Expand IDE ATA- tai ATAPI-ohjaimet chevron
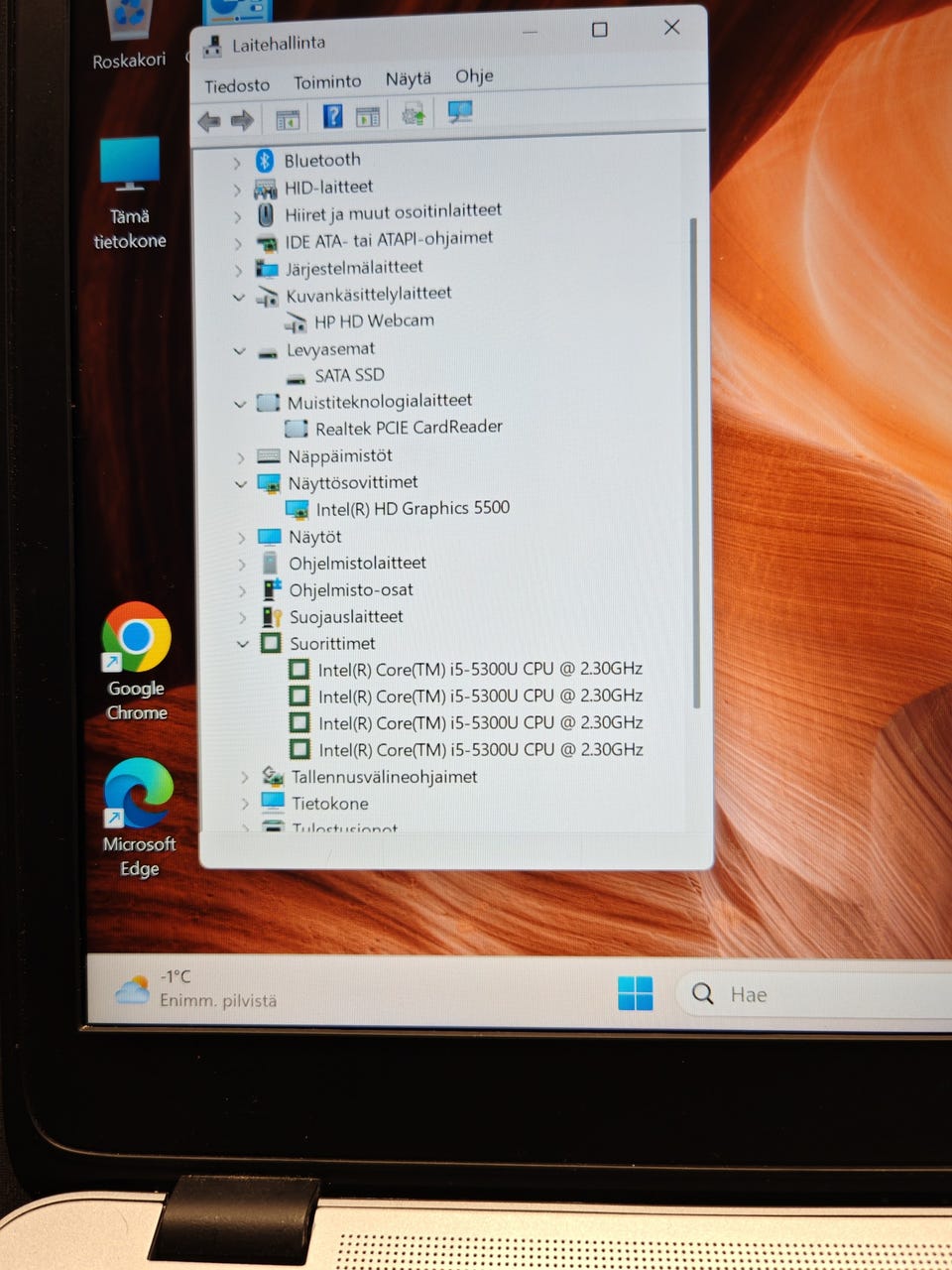 (237, 243)
